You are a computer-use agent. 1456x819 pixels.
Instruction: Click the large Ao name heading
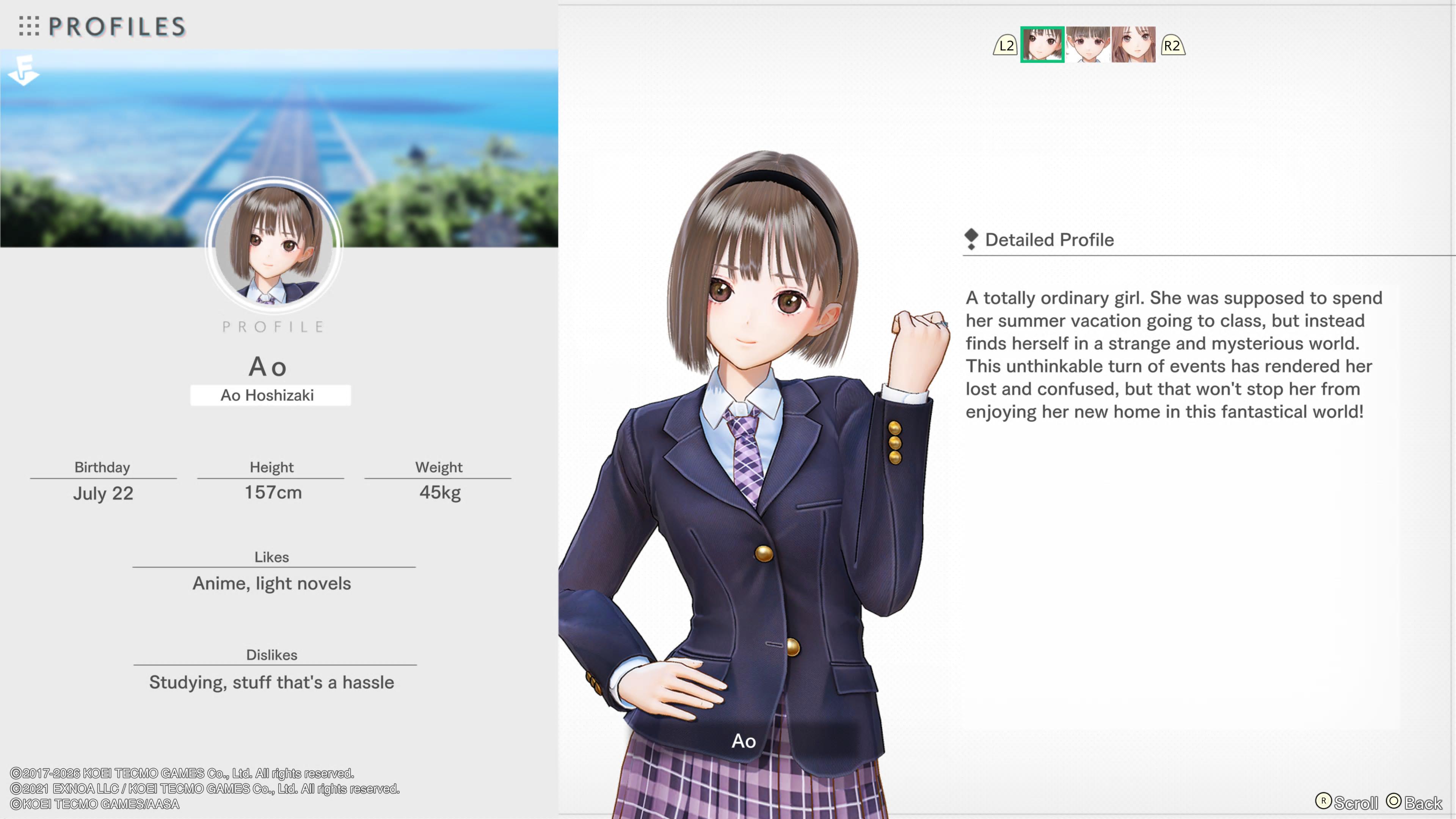click(268, 367)
